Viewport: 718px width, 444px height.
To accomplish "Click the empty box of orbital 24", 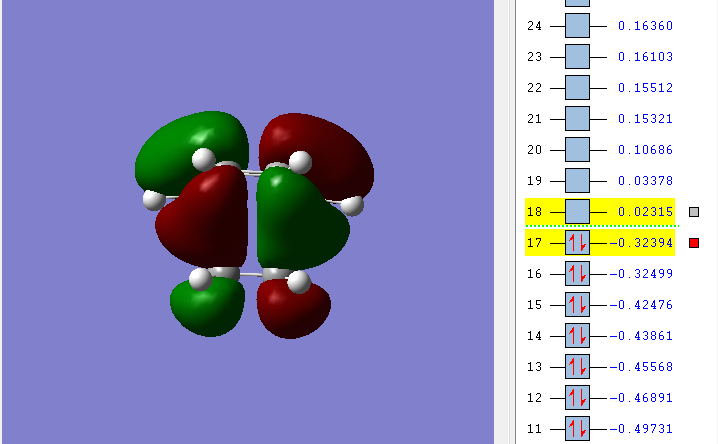I will [x=577, y=26].
